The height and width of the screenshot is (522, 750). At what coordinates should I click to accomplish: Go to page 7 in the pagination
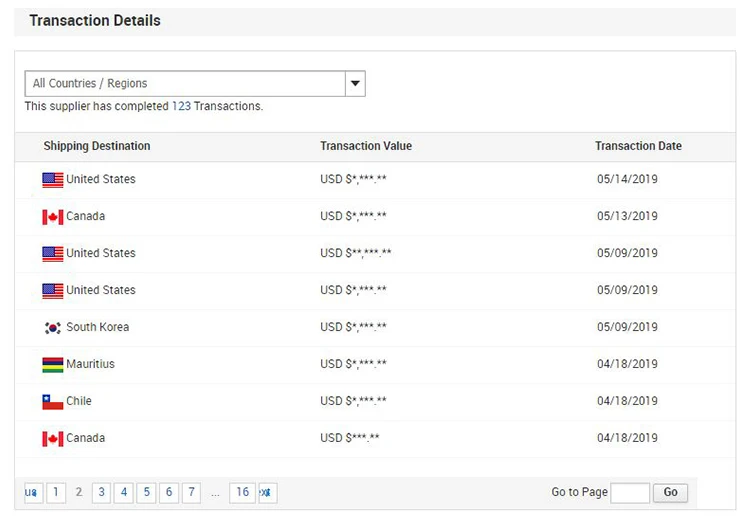click(191, 492)
